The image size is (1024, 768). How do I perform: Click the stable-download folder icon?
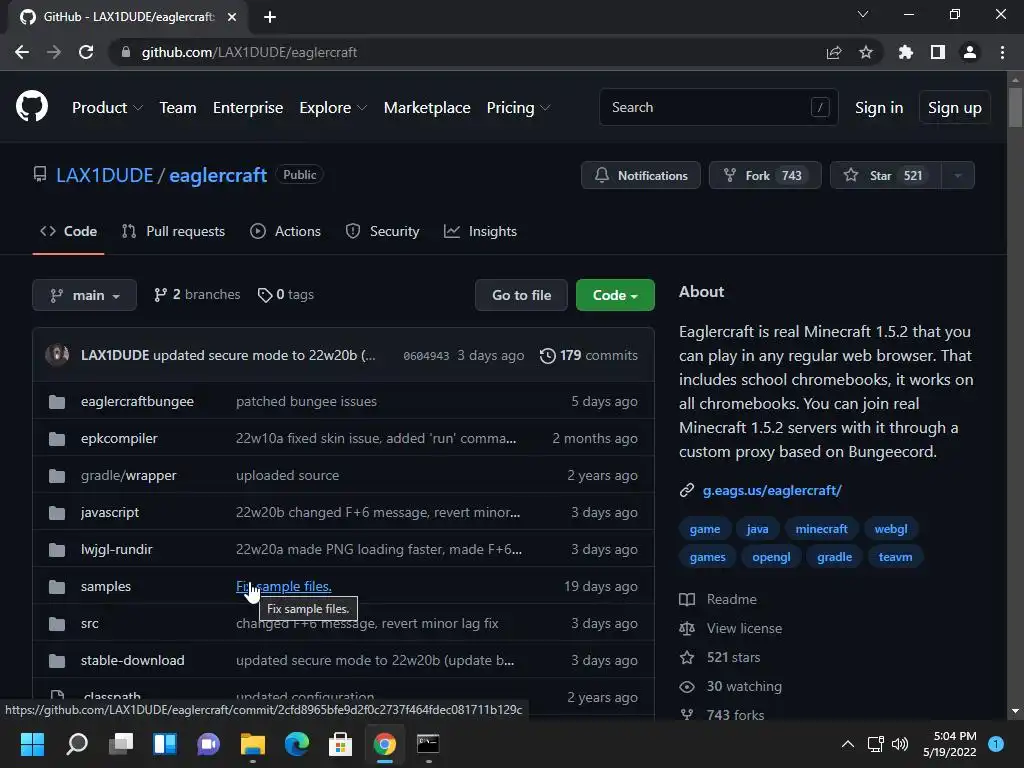pyautogui.click(x=57, y=661)
